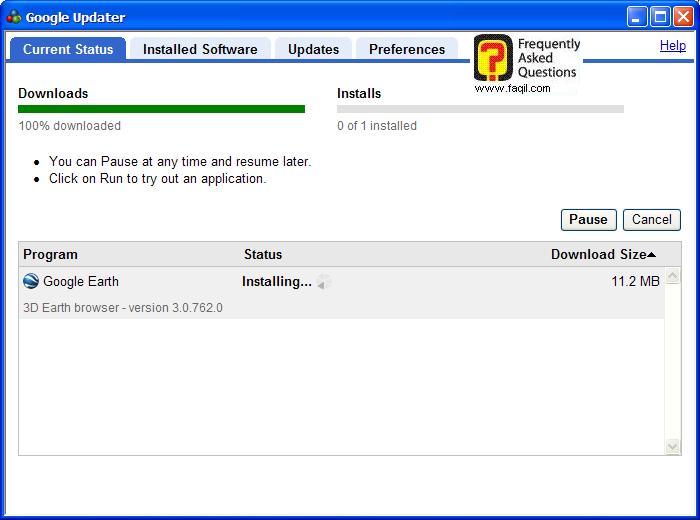The height and width of the screenshot is (520, 700).
Task: Click the sort arrow beside Download Size
Action: (x=652, y=255)
